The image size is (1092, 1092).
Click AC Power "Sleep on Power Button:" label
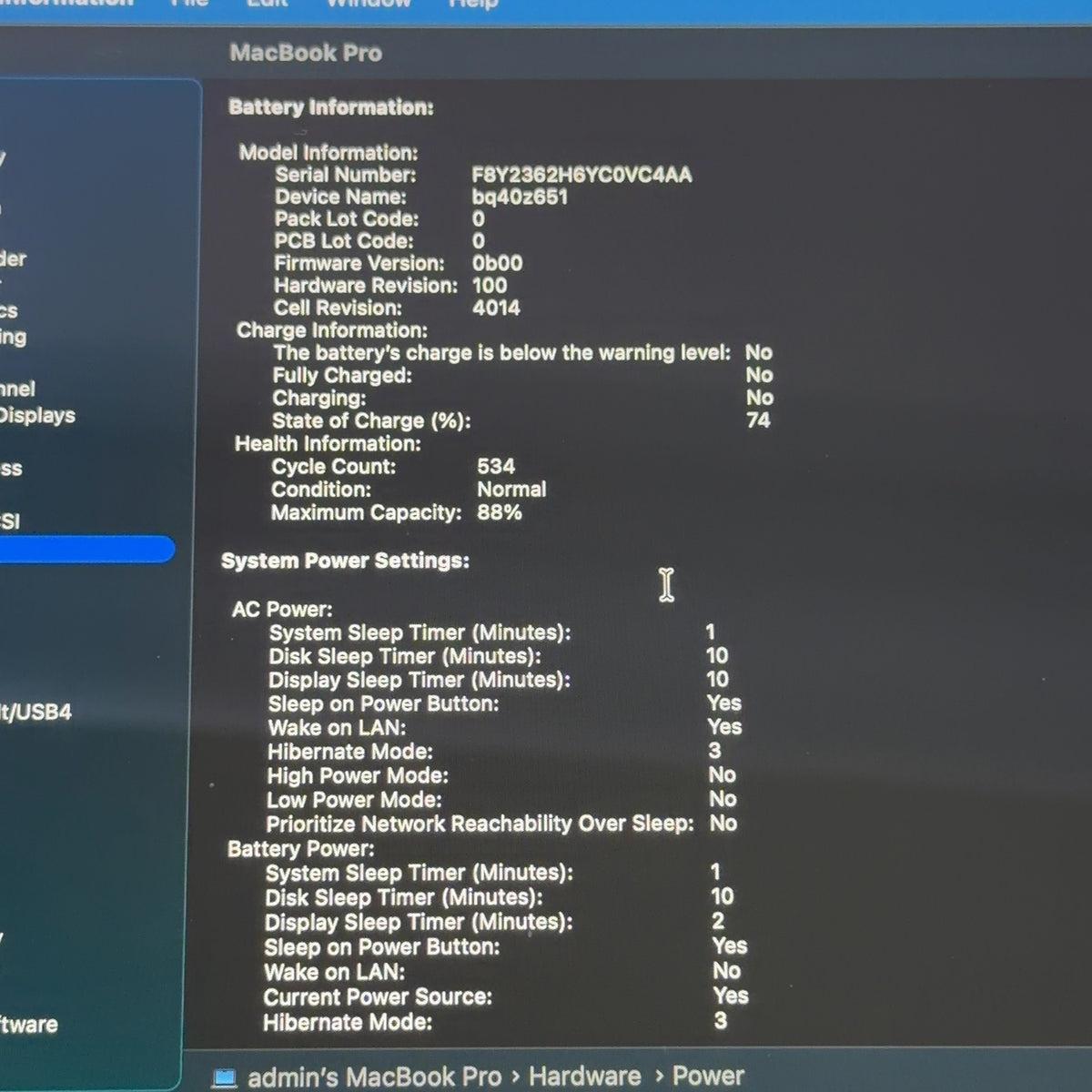383,703
